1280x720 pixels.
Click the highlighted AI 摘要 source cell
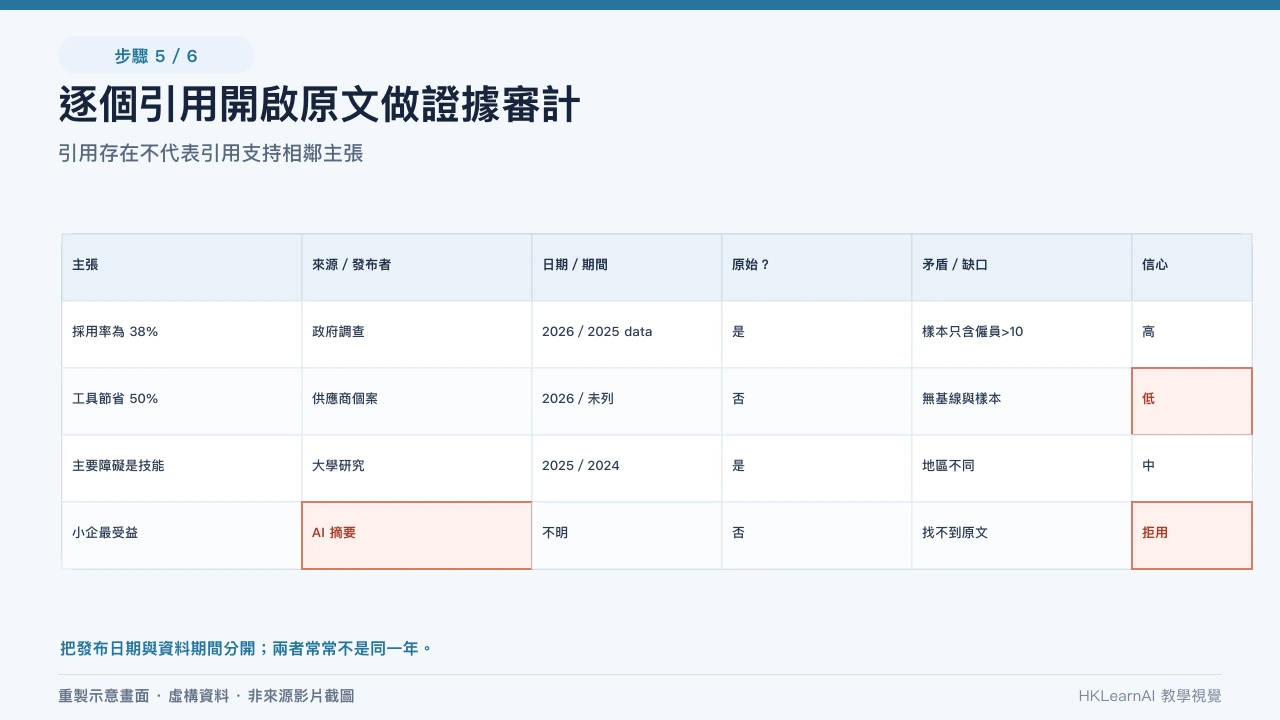[x=417, y=535]
